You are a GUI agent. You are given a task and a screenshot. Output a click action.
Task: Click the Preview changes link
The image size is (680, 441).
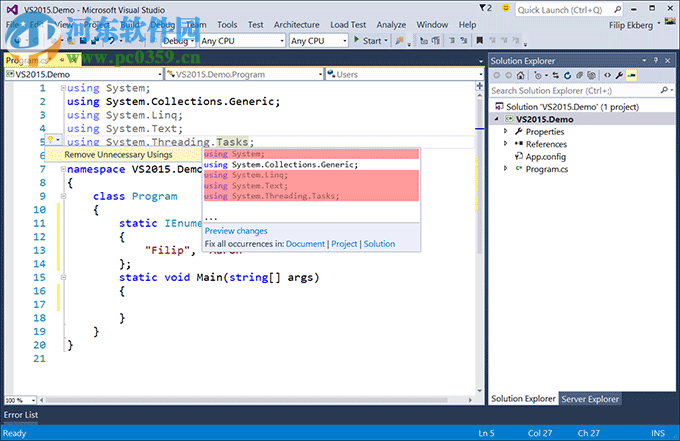click(x=236, y=231)
